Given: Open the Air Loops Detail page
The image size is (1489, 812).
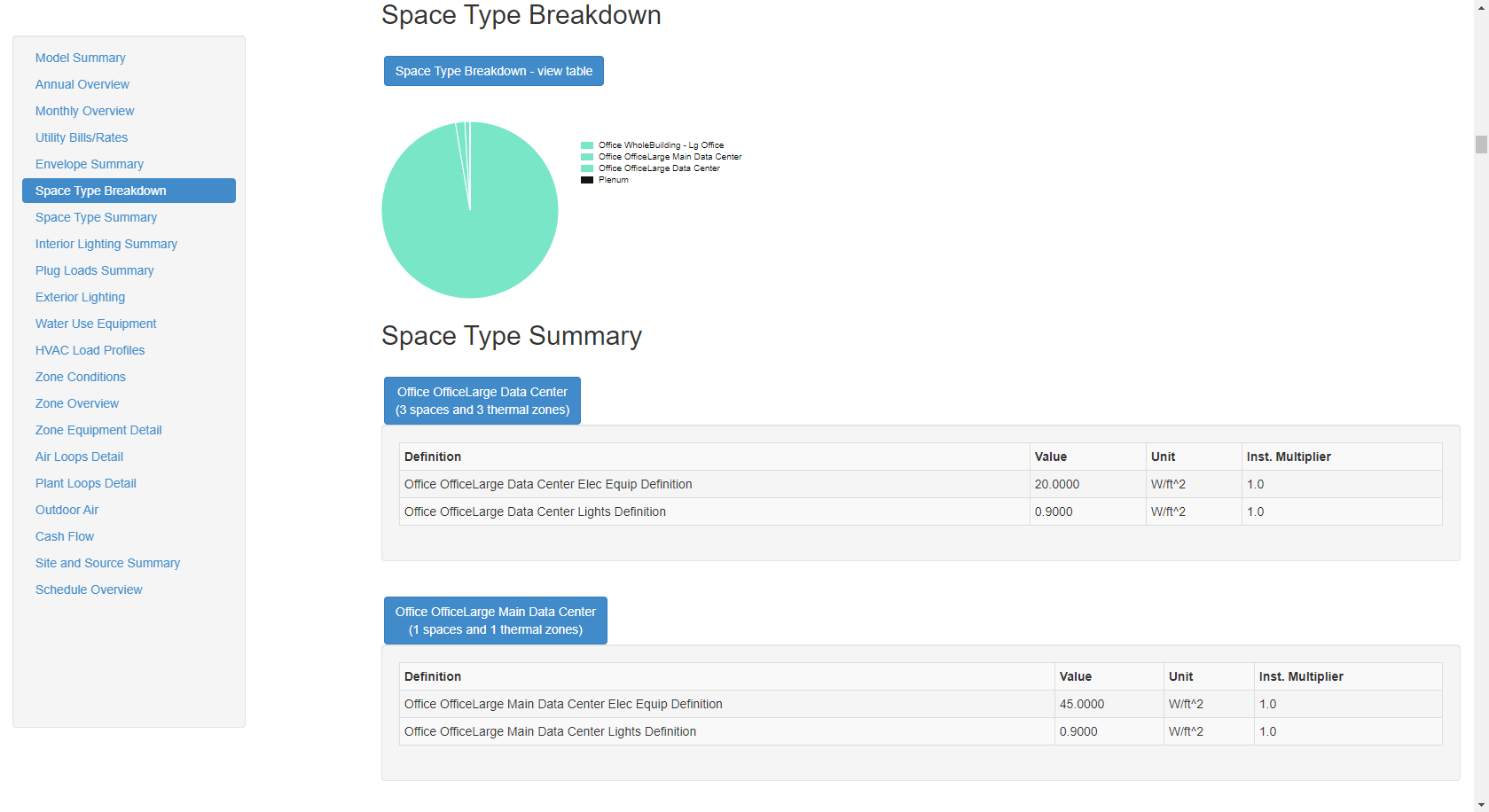Looking at the screenshot, I should (x=78, y=457).
